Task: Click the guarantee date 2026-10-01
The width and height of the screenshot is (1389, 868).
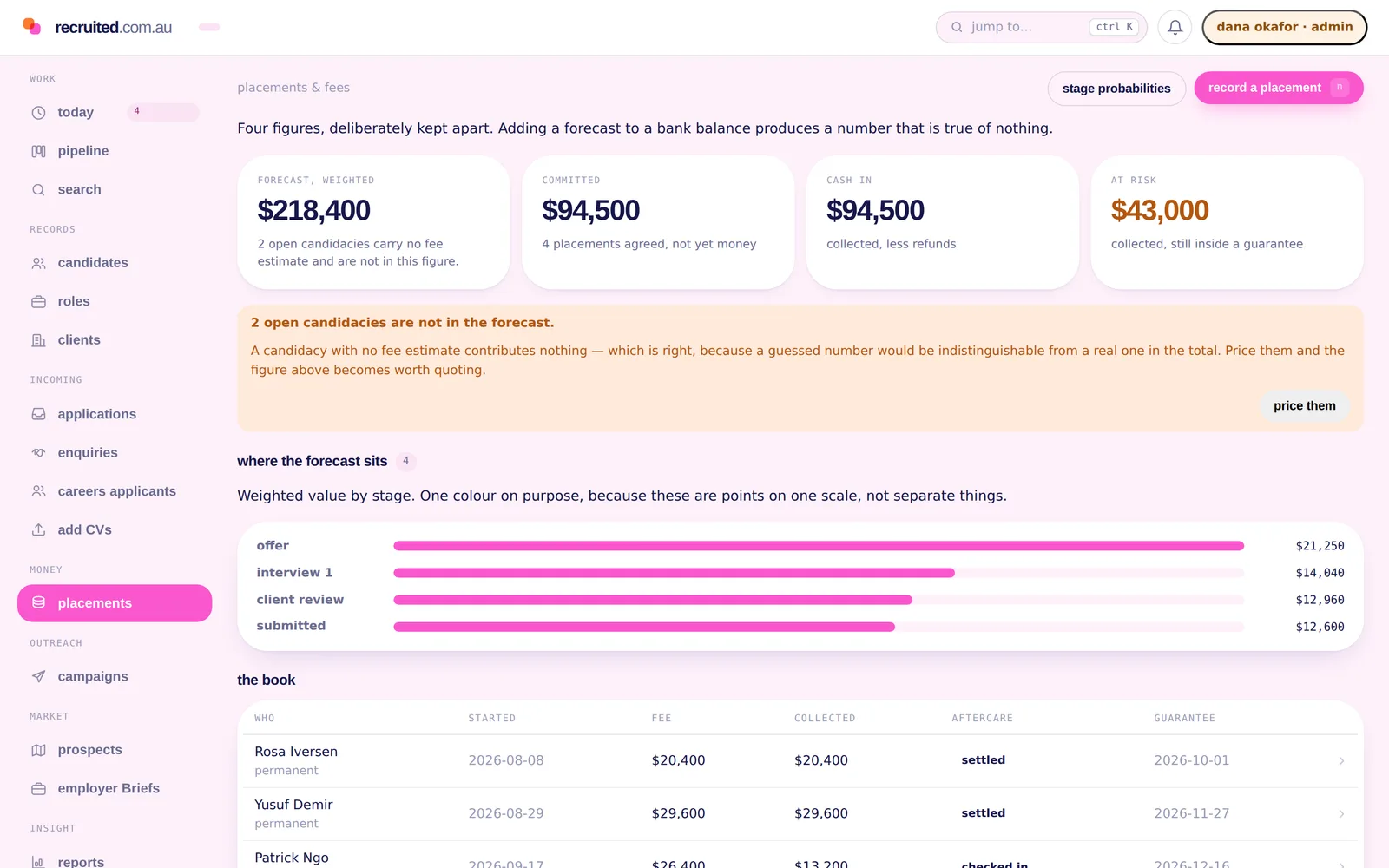Action: pyautogui.click(x=1191, y=760)
